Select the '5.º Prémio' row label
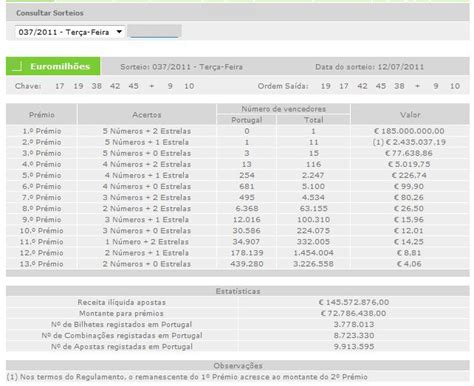This screenshot has height=386, width=474. click(x=42, y=175)
